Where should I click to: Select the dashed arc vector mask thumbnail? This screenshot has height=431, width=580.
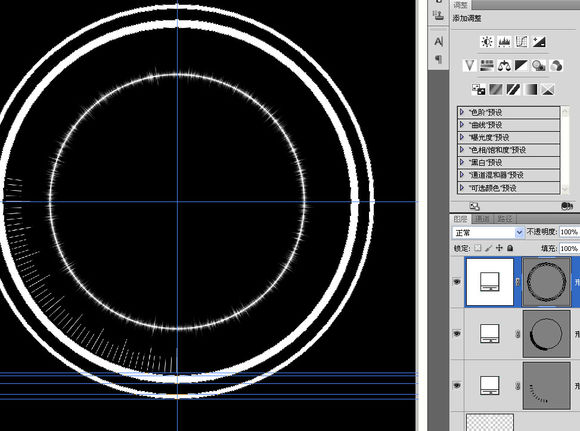(546, 385)
